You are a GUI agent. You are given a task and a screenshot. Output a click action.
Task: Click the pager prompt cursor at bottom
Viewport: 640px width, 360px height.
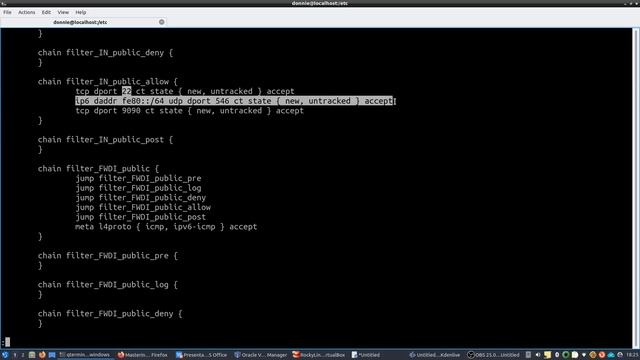(x=7, y=342)
